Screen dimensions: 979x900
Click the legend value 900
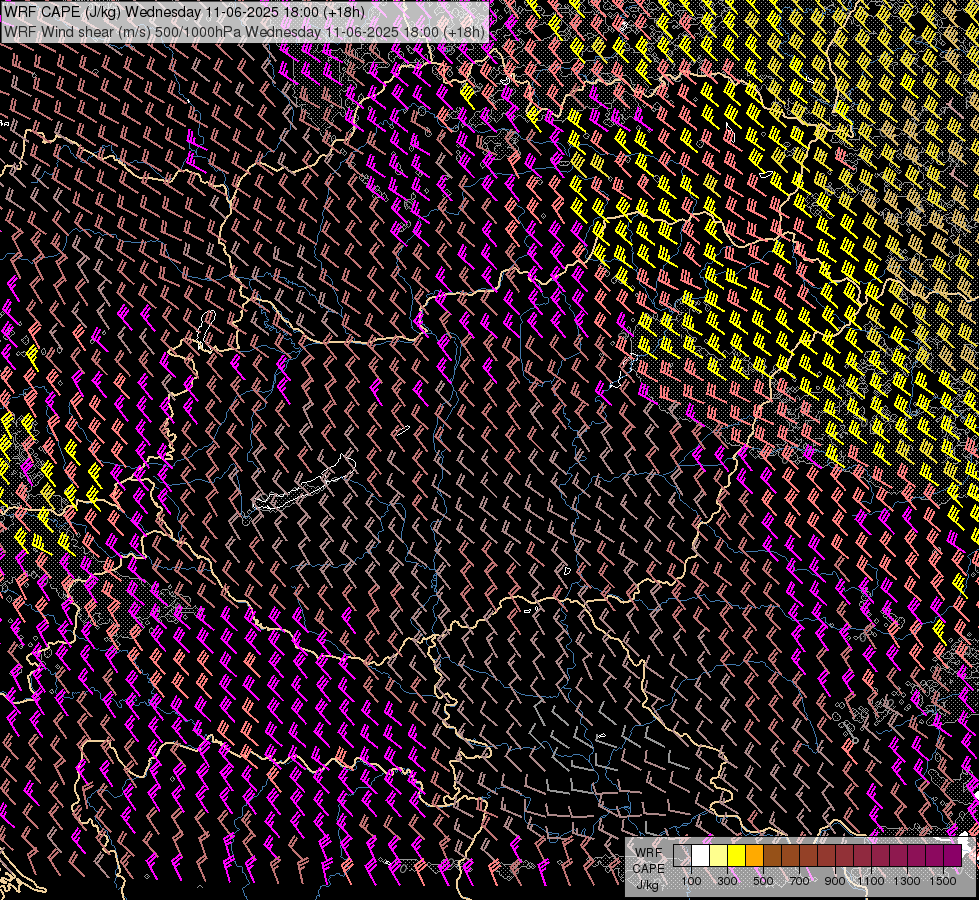(835, 881)
